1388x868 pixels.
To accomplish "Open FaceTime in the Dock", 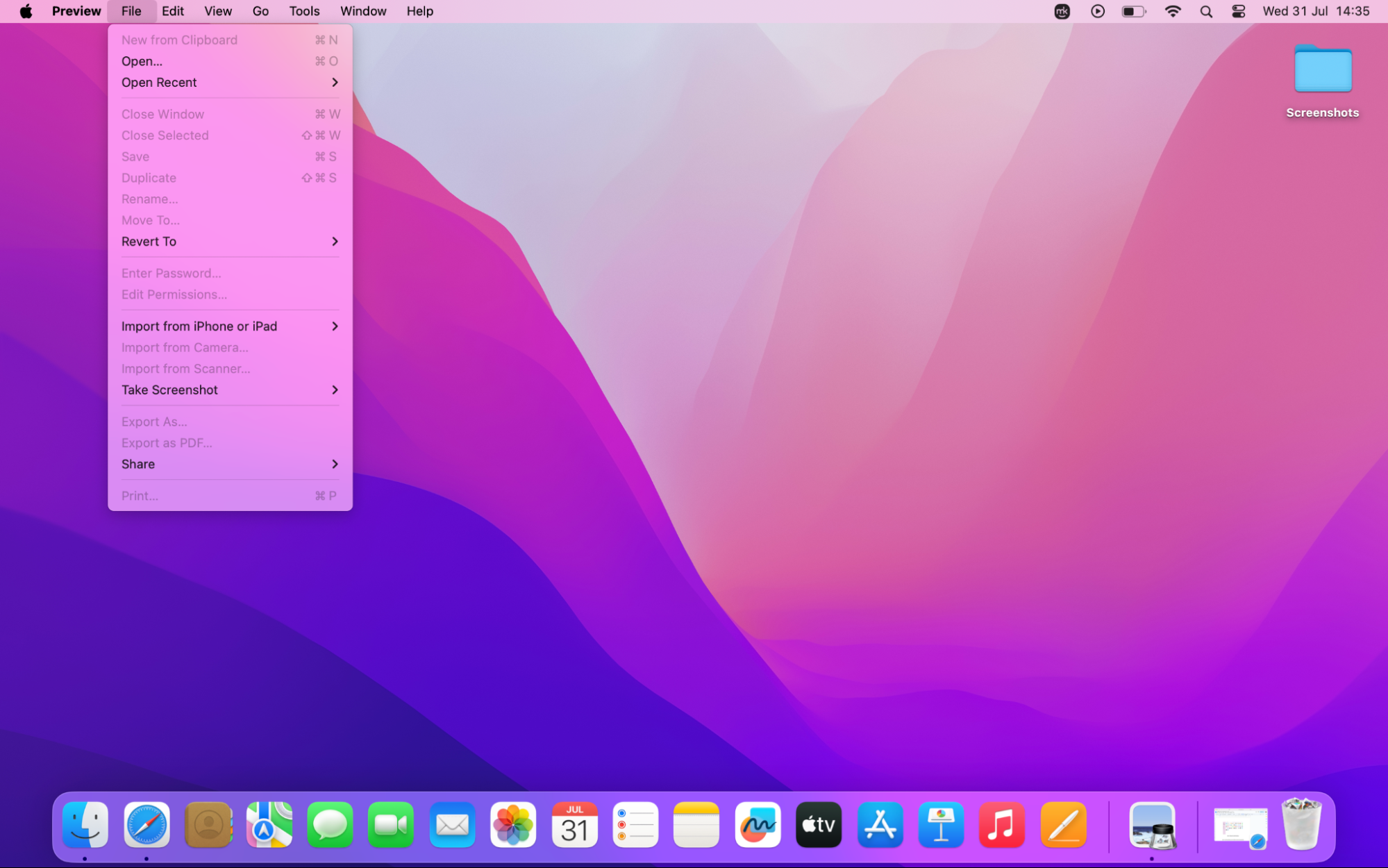I will click(x=391, y=825).
